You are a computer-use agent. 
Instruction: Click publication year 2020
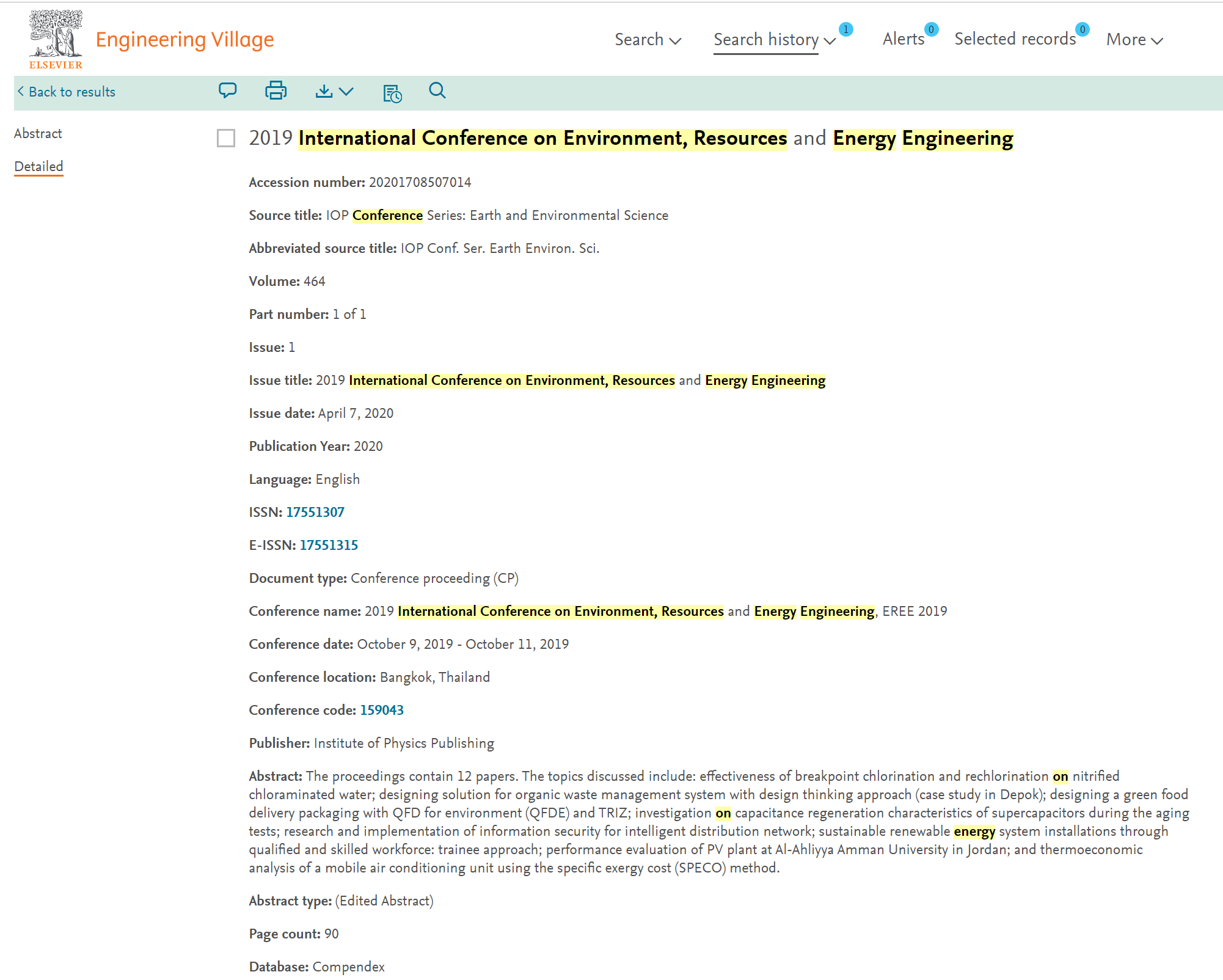tap(368, 446)
